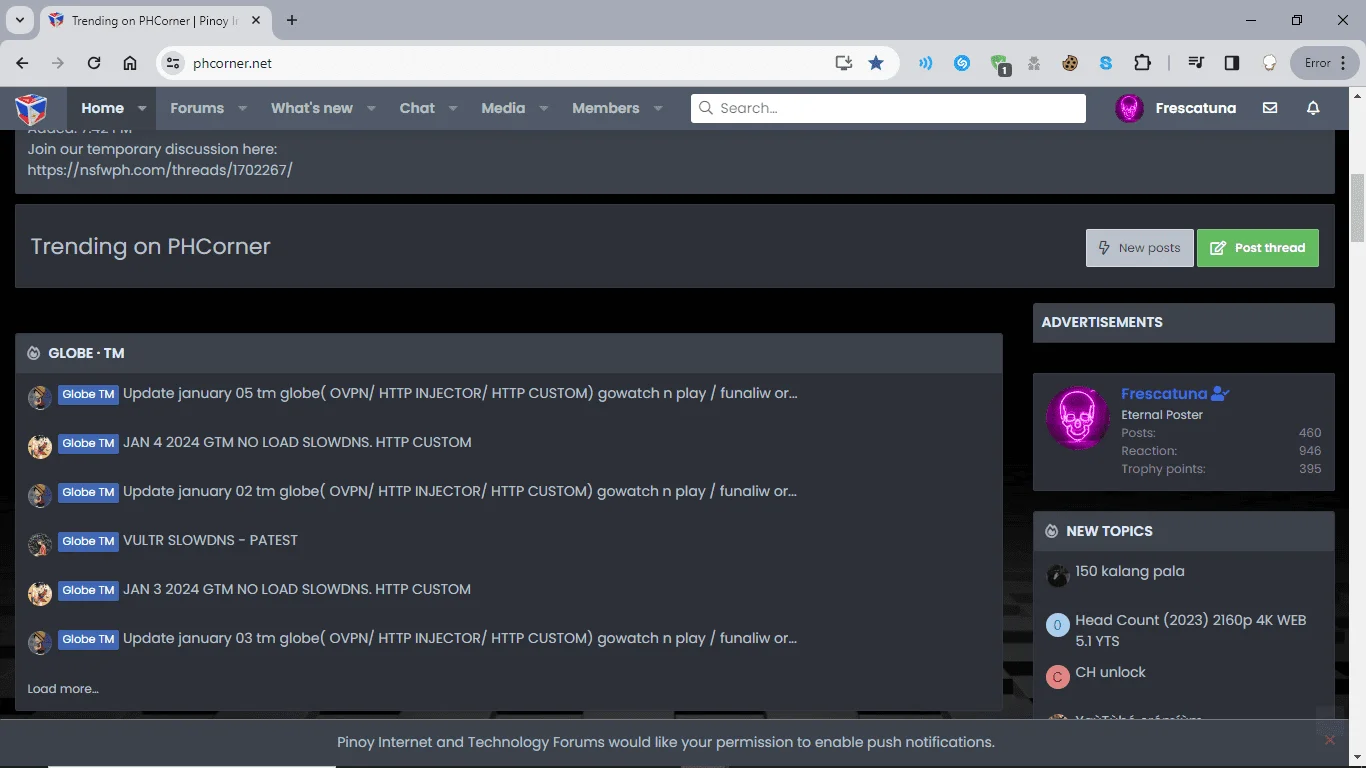Open the nsfwph.com discussion link
The width and height of the screenshot is (1366, 768).
click(160, 170)
